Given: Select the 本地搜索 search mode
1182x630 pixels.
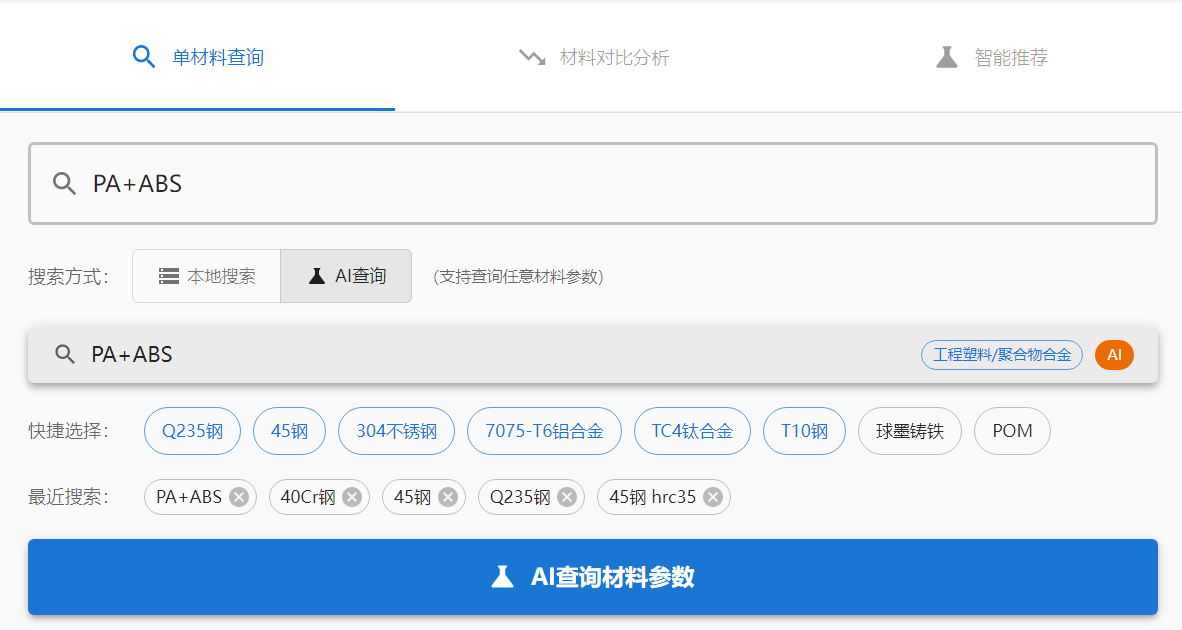Looking at the screenshot, I should (207, 276).
